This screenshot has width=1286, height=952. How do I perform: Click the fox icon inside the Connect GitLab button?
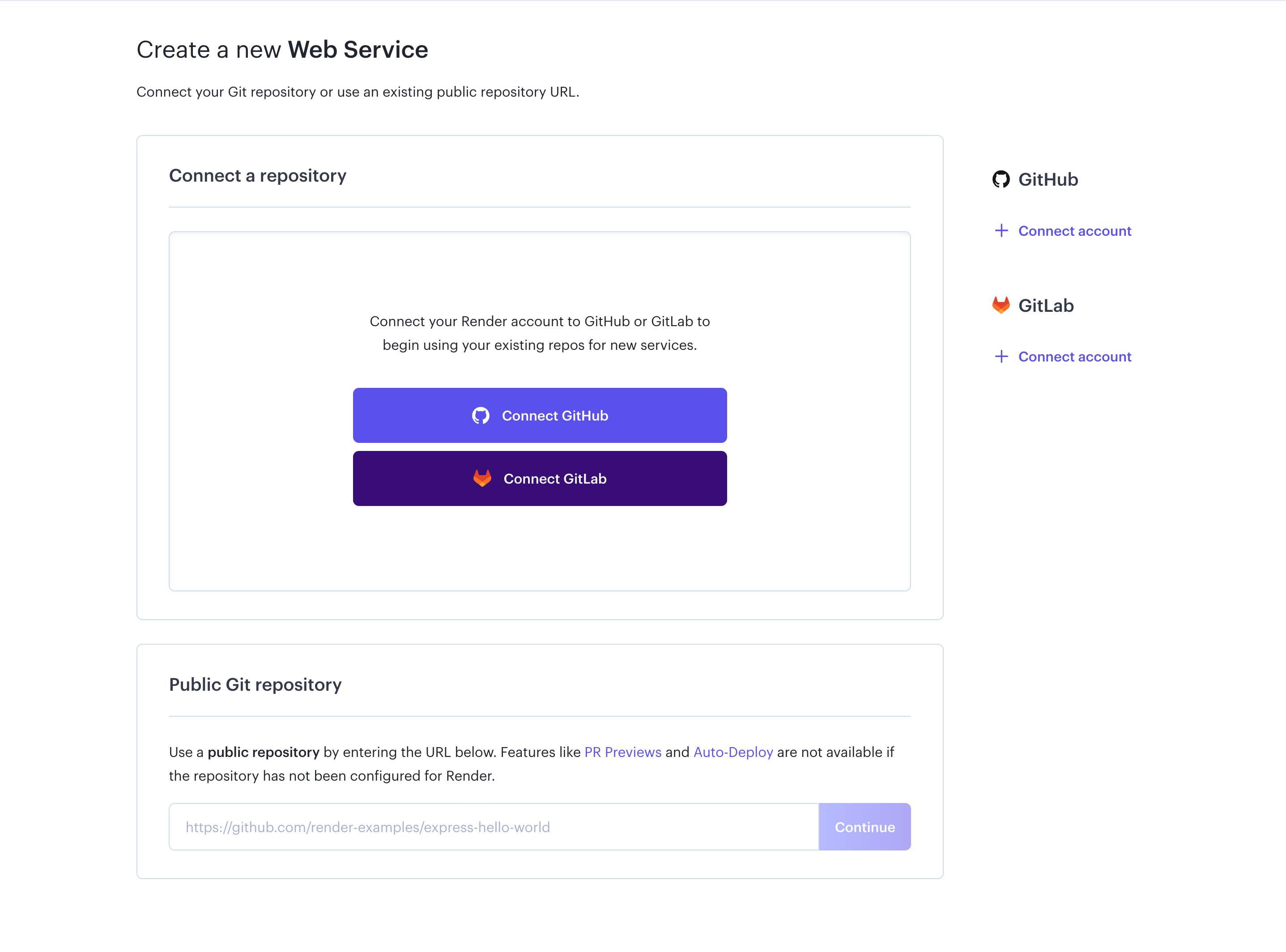[x=483, y=478]
